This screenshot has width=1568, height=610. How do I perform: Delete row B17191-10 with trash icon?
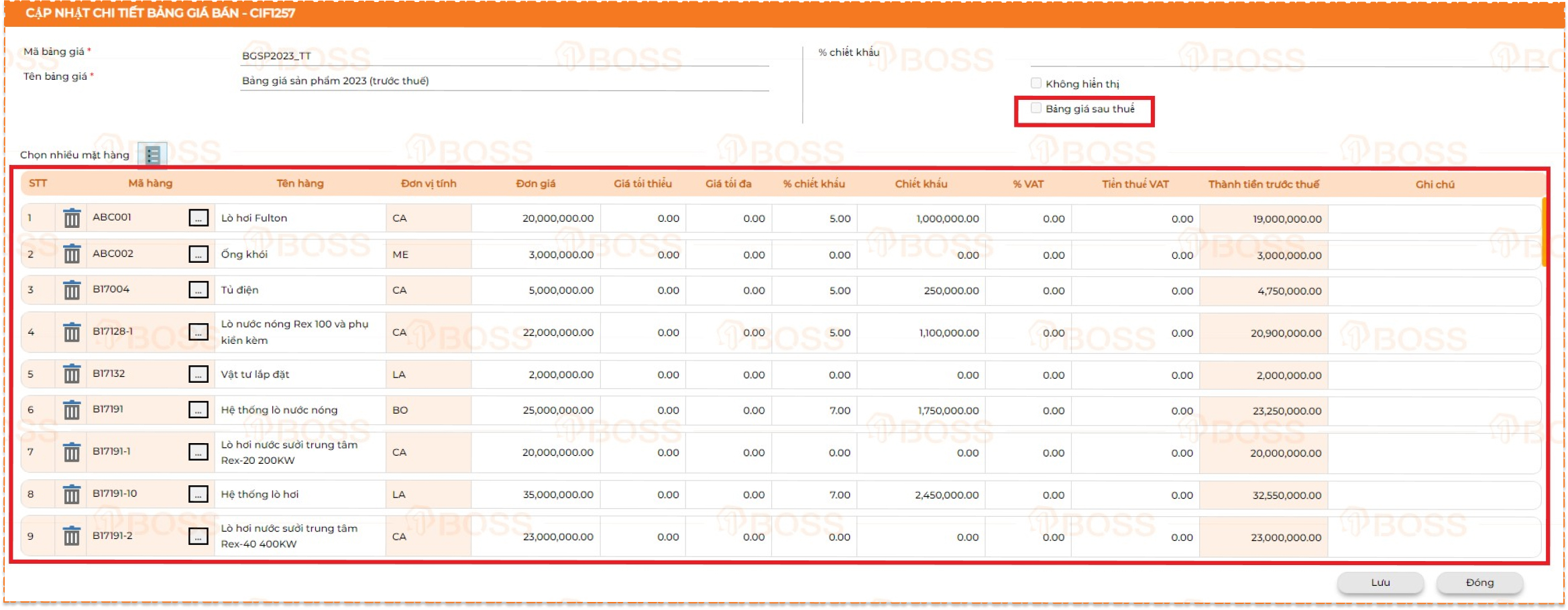pos(72,495)
